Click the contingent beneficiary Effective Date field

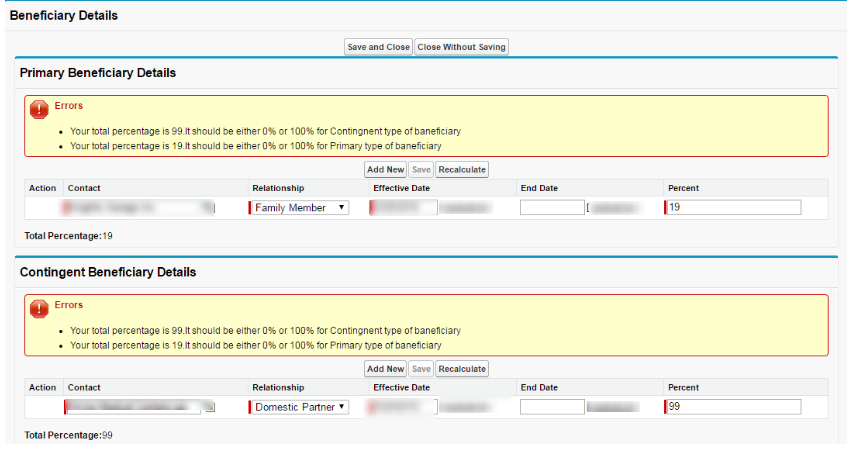coord(404,407)
